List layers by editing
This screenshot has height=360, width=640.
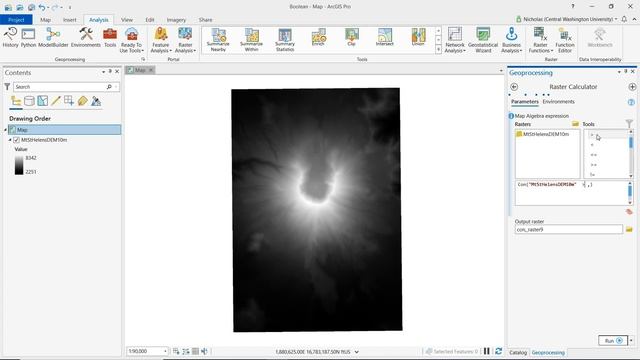coord(56,101)
